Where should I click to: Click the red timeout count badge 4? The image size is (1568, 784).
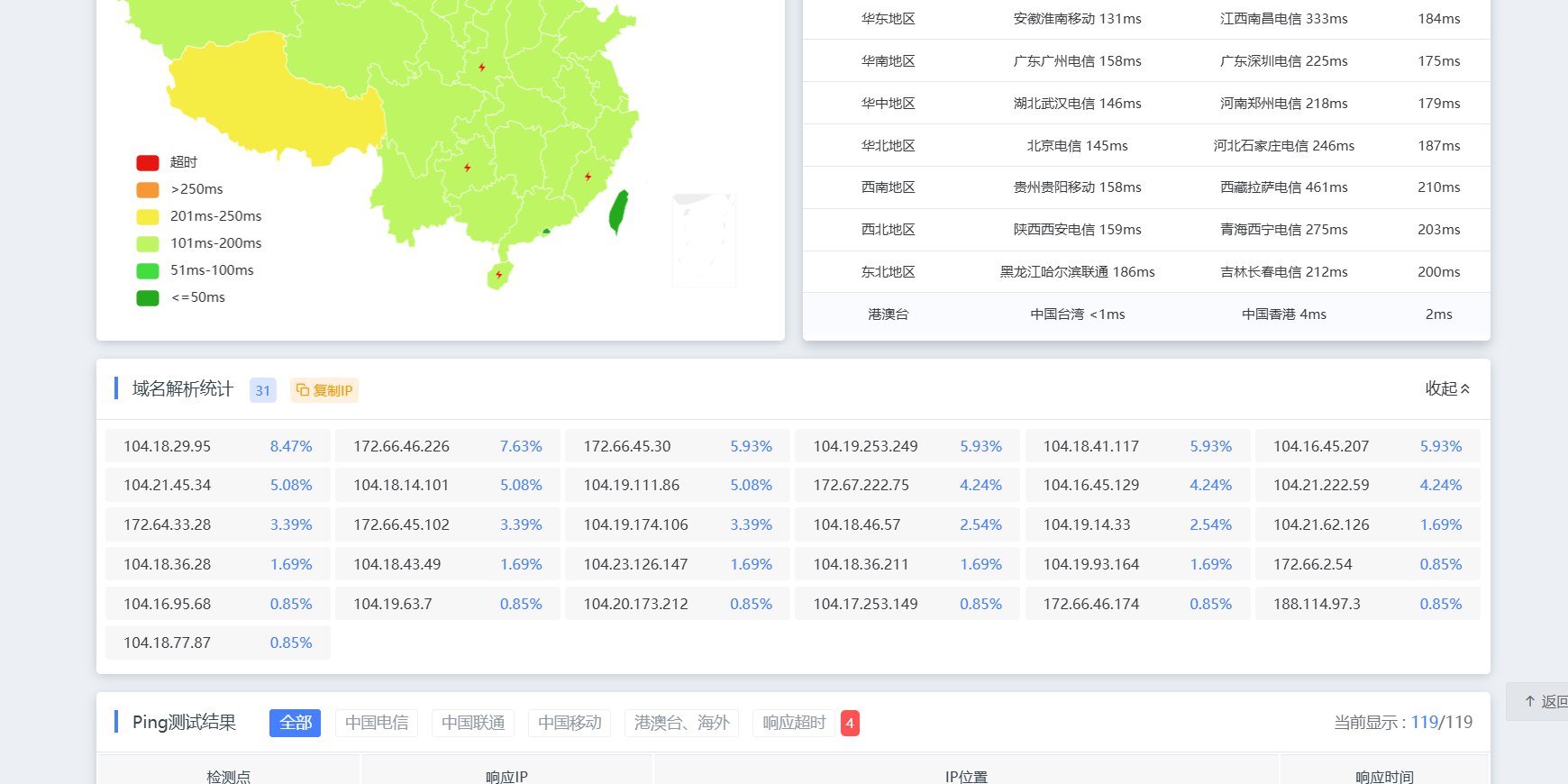849,723
